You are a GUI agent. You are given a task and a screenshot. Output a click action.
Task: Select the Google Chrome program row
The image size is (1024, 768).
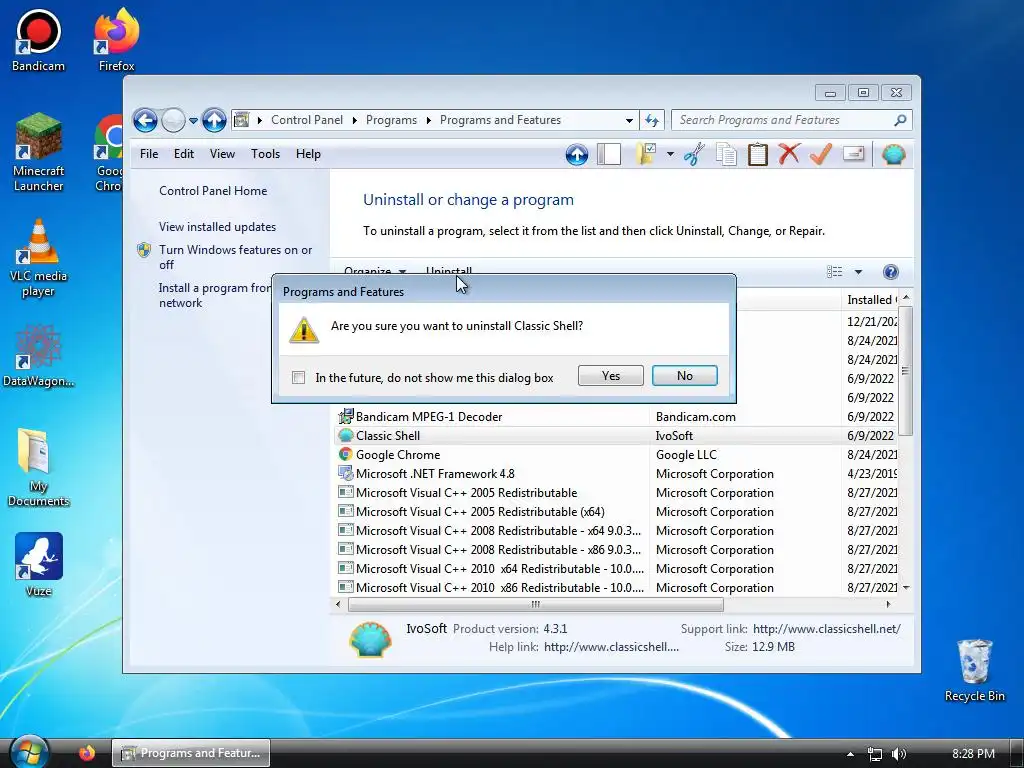pyautogui.click(x=617, y=455)
